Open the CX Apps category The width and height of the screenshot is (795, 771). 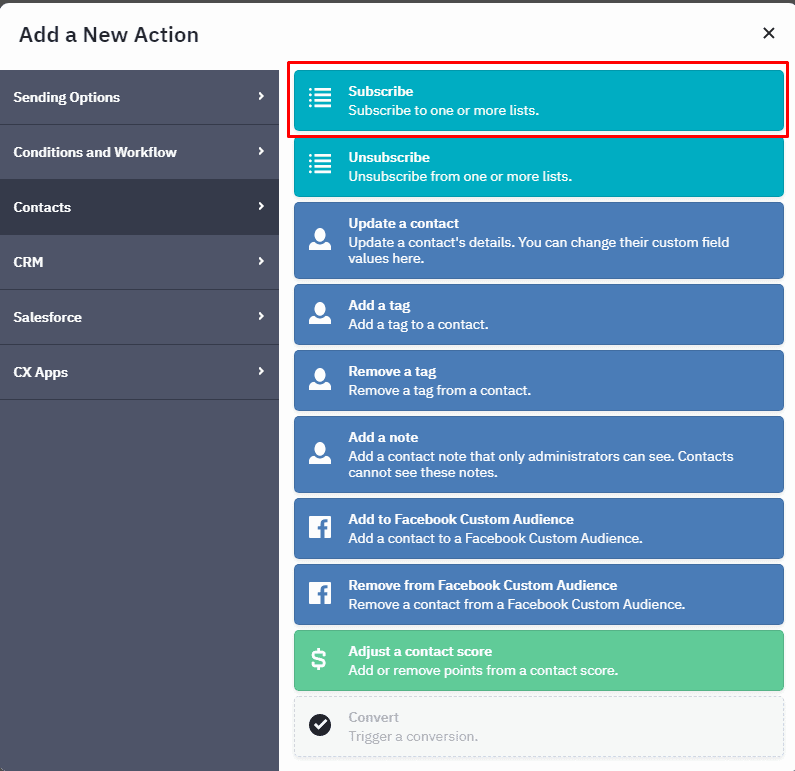pyautogui.click(x=139, y=372)
